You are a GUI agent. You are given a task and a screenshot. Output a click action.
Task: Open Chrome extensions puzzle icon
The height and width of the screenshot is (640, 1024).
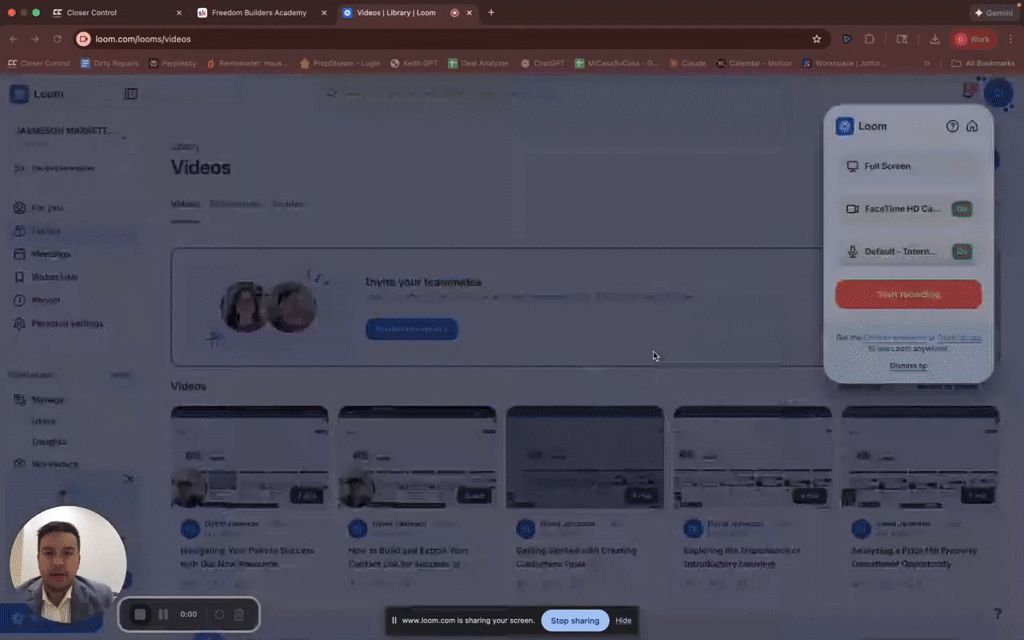[x=869, y=39]
